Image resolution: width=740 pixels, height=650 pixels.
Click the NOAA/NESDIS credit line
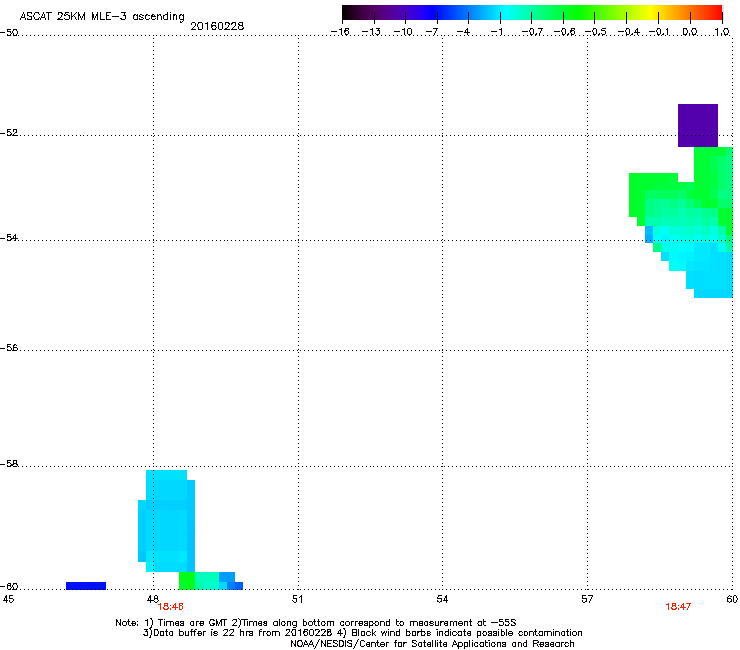point(432,644)
